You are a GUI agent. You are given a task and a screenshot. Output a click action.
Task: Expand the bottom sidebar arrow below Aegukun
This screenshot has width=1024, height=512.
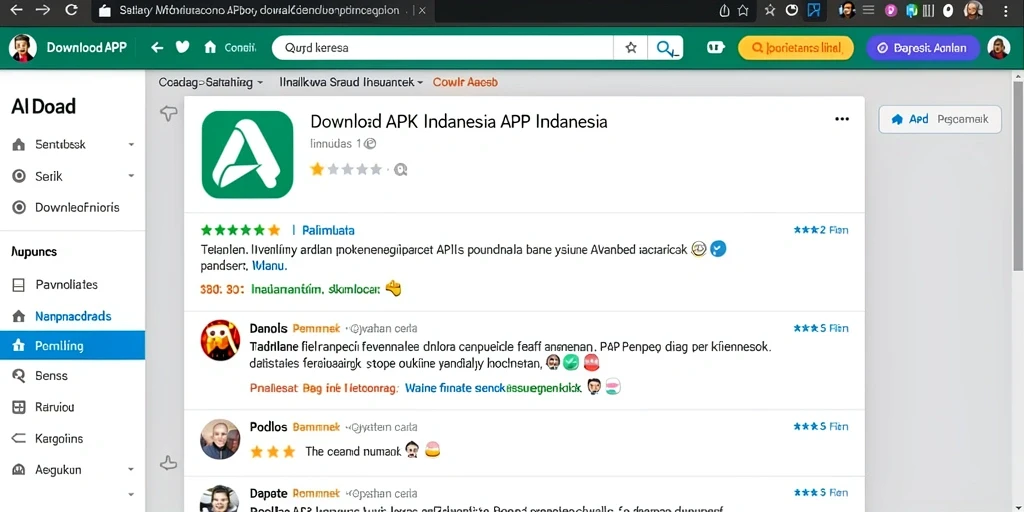131,494
